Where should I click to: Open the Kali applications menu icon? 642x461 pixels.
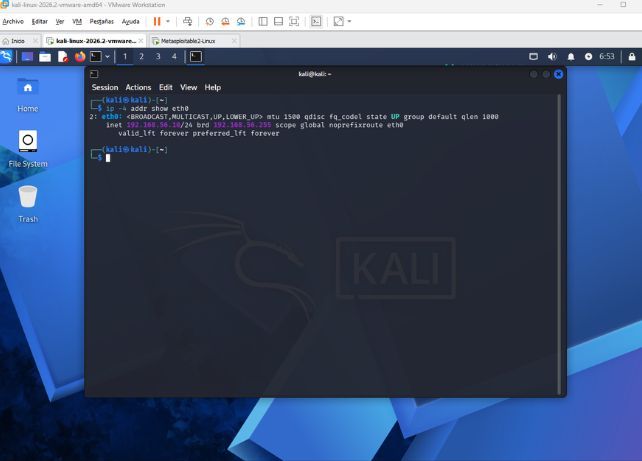[7, 56]
